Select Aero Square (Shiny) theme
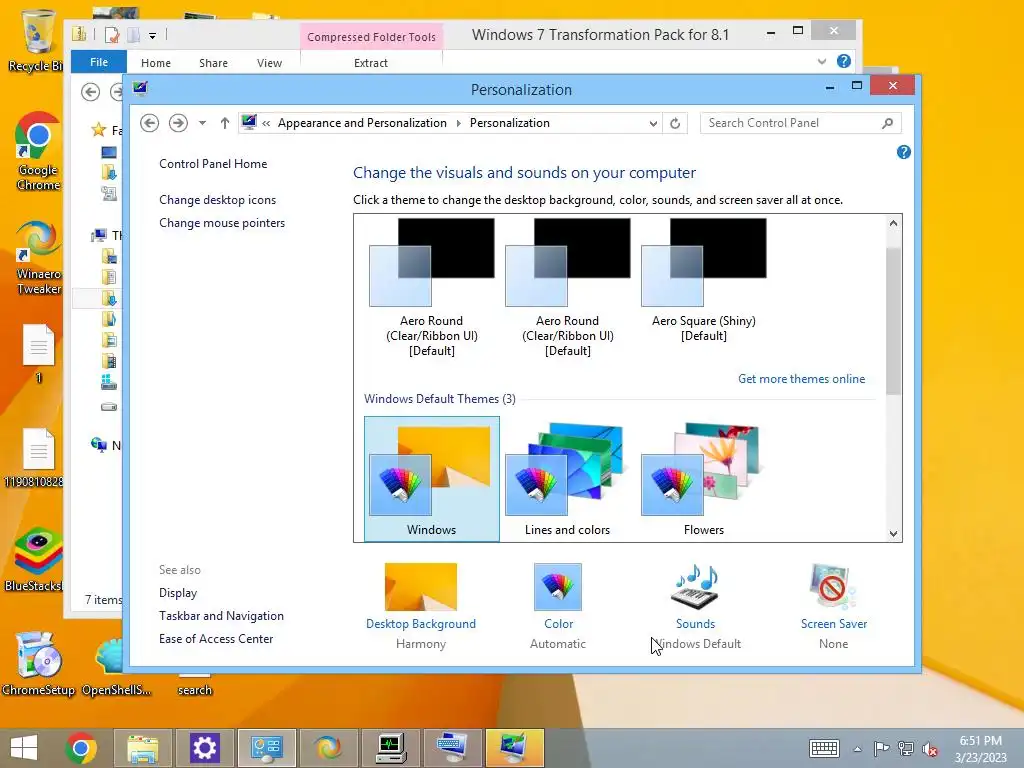Screen dimensions: 1024x768 point(703,281)
